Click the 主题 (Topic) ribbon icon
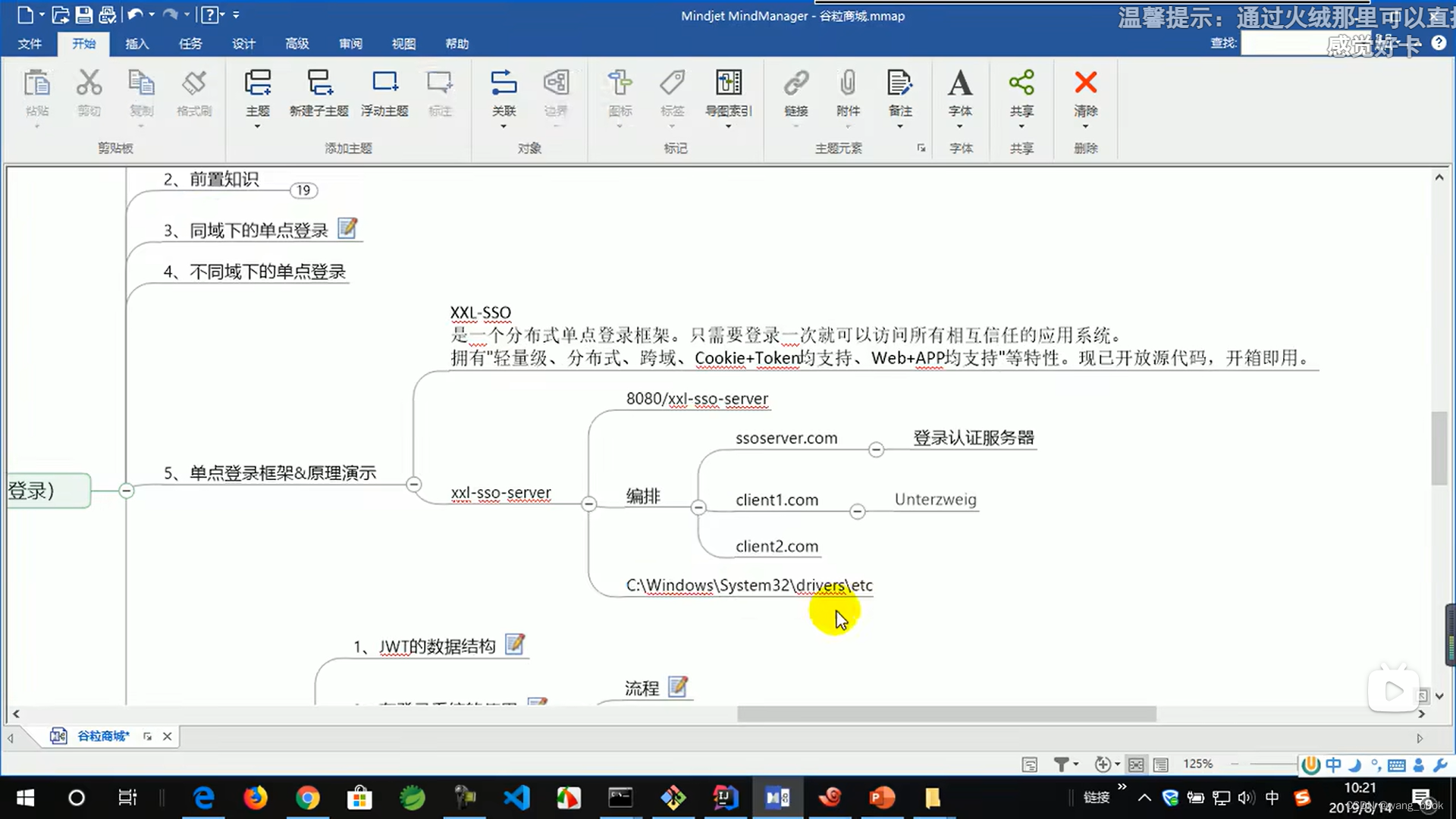Screen dimensions: 1456x819 tap(258, 83)
